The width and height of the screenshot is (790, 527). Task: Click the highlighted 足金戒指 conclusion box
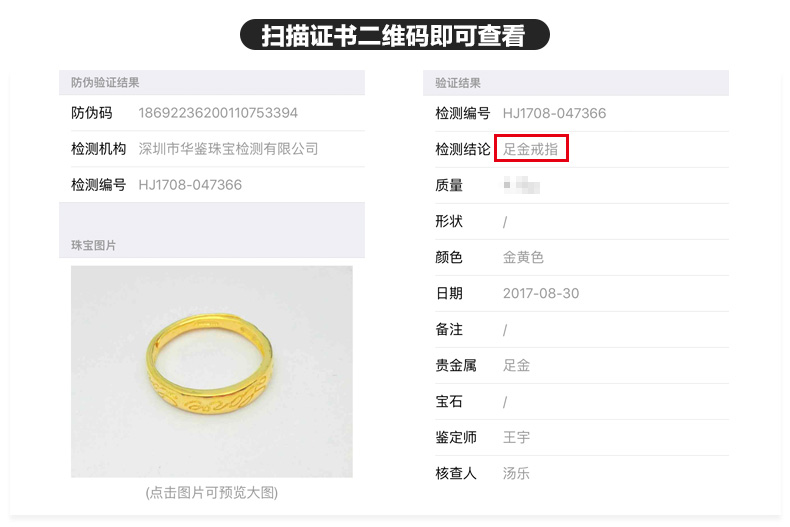click(x=532, y=148)
